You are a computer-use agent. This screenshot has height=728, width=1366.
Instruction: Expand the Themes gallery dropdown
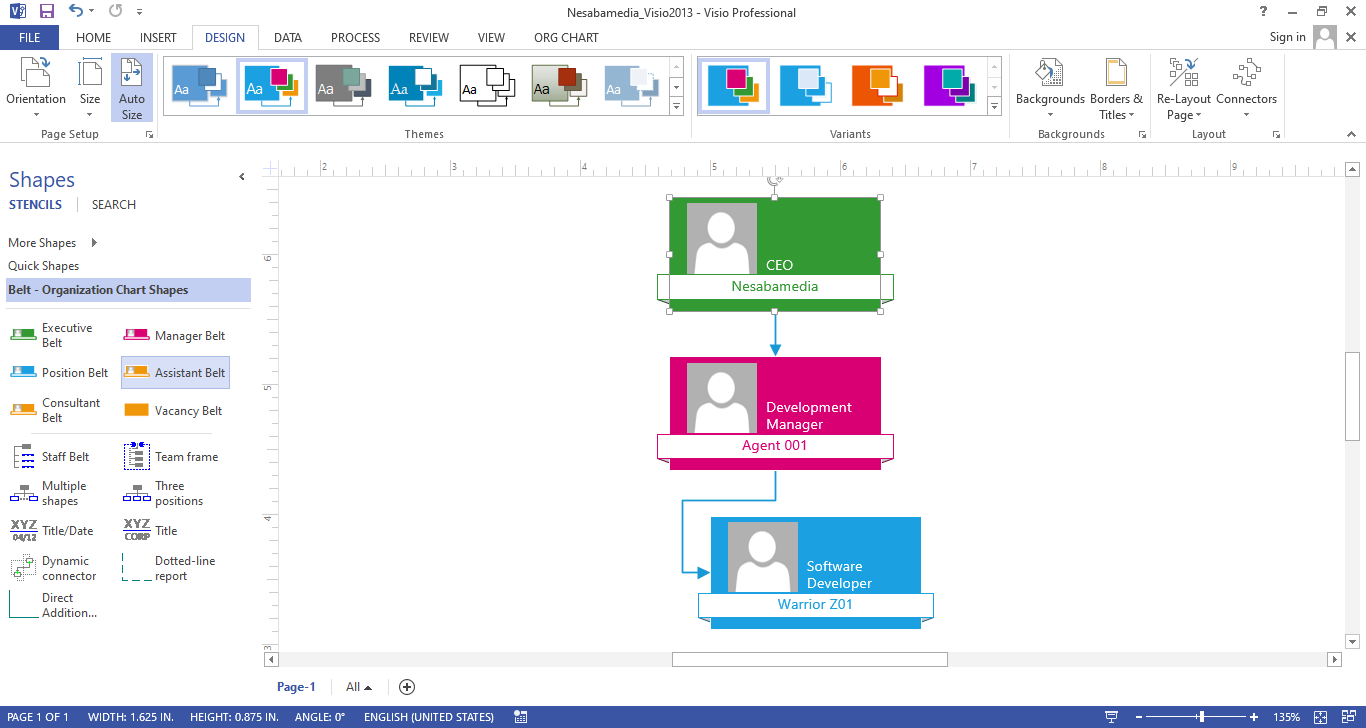(x=676, y=106)
